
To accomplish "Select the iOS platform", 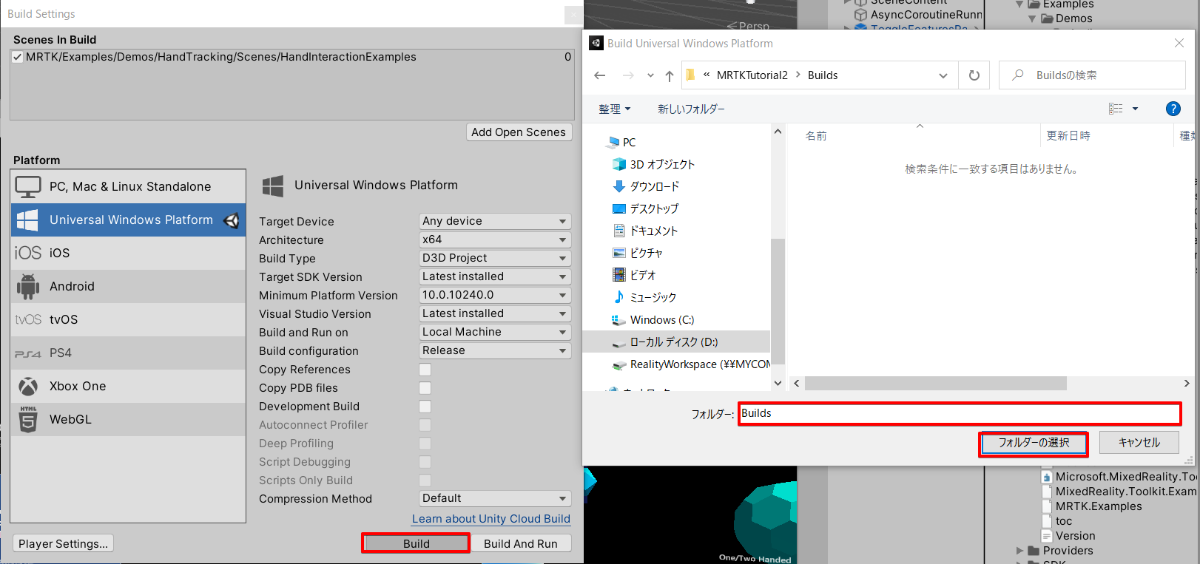I will [x=128, y=253].
